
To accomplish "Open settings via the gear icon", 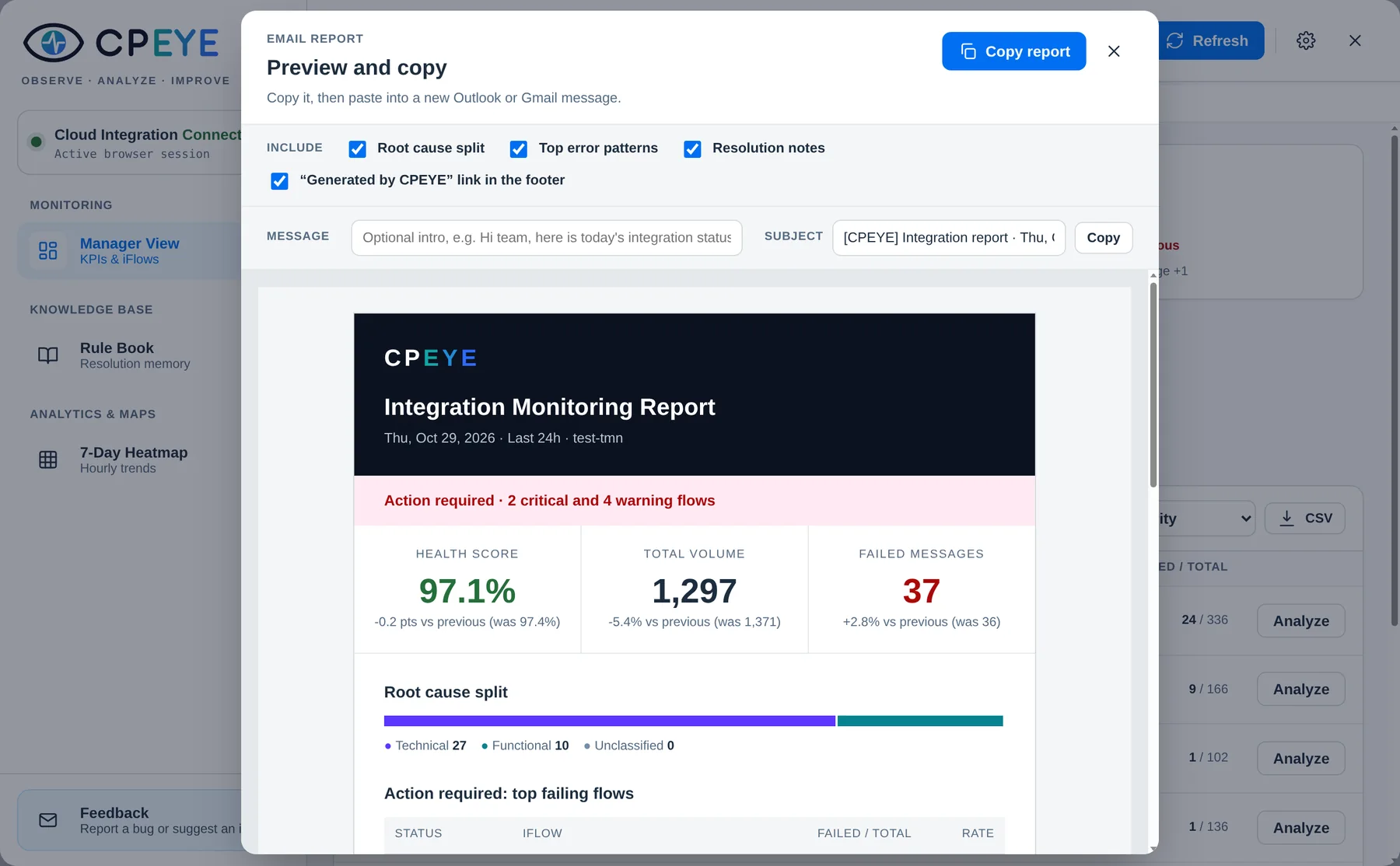I will [1306, 40].
